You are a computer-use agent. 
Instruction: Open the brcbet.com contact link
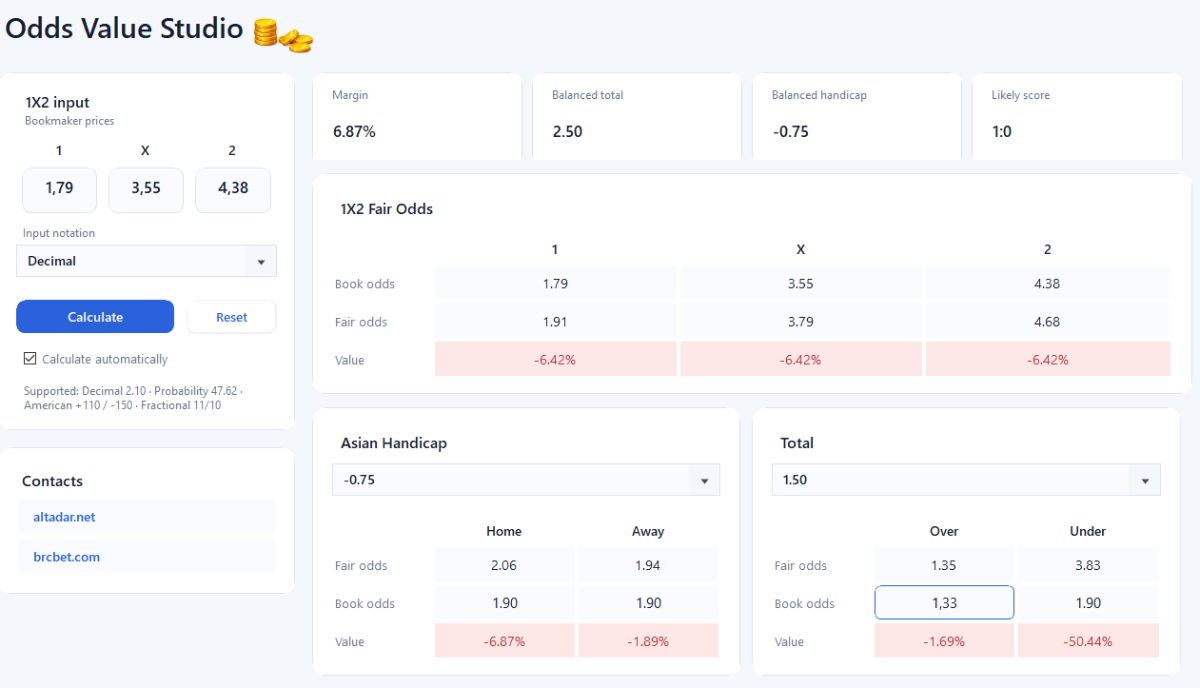click(146, 557)
